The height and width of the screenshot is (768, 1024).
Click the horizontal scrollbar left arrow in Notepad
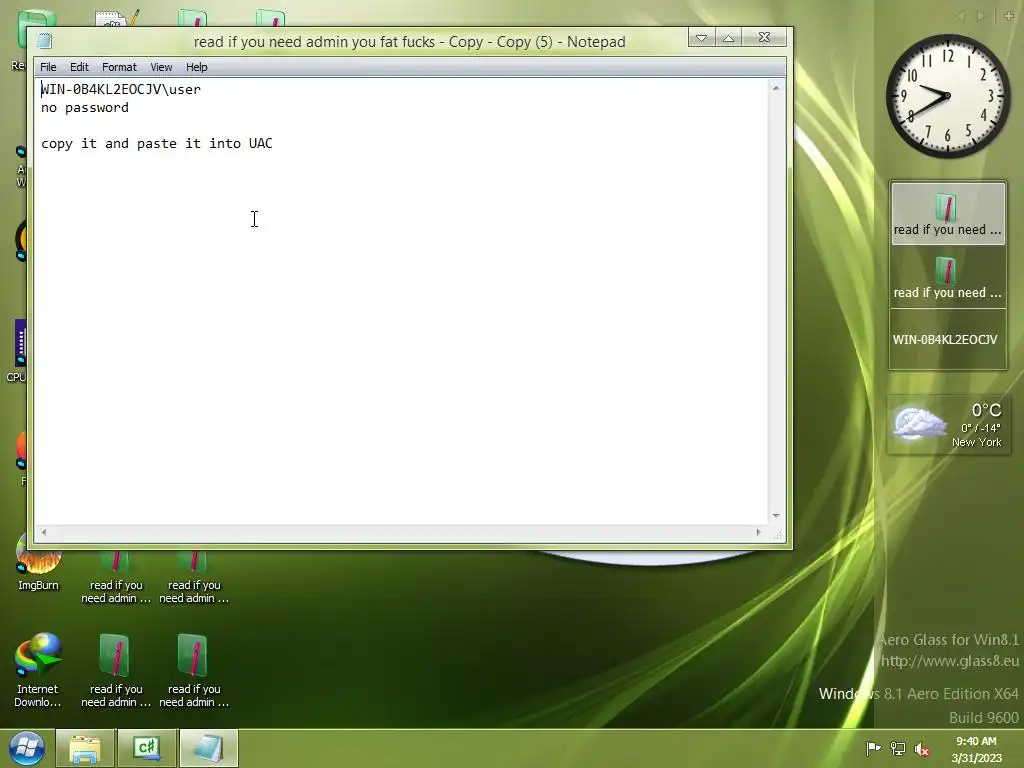coord(44,532)
